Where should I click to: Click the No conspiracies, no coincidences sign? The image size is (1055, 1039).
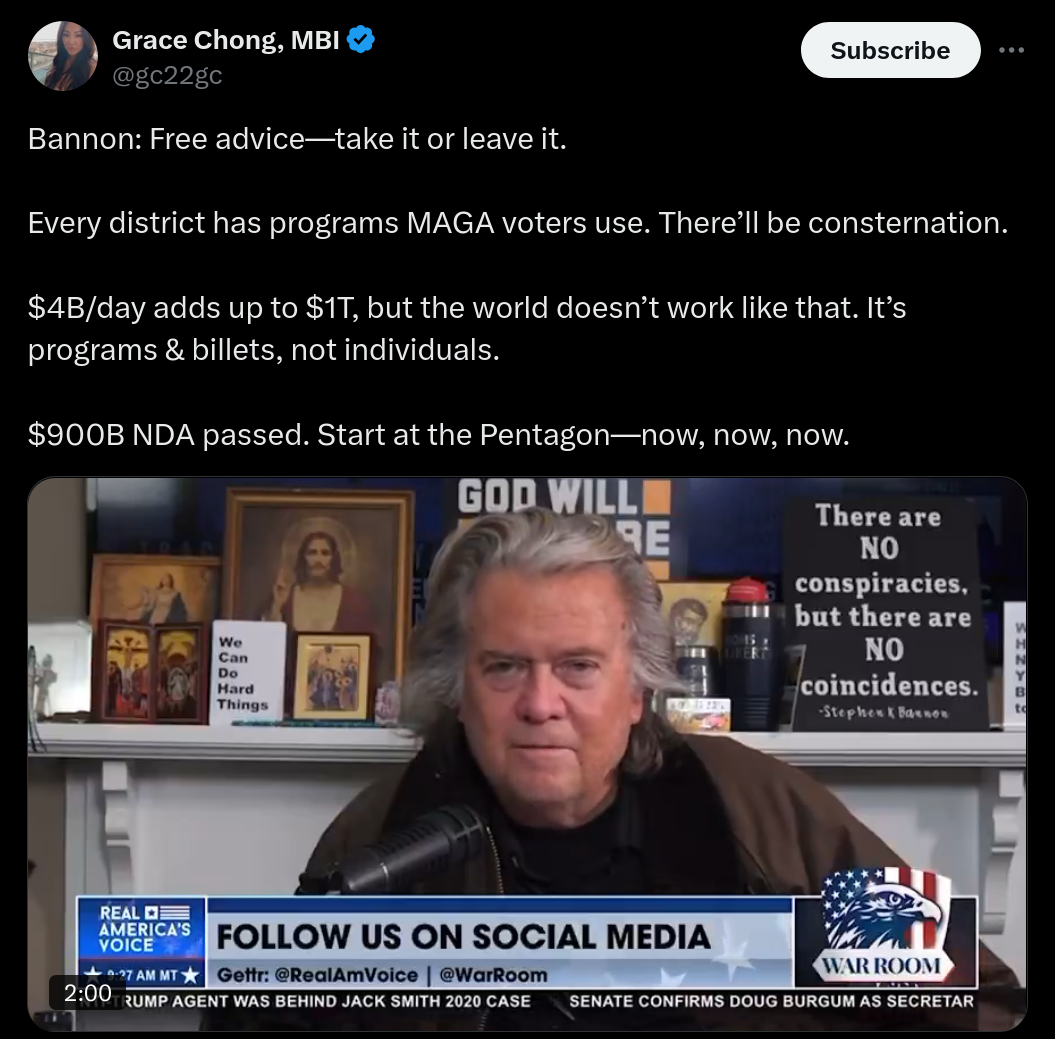884,615
